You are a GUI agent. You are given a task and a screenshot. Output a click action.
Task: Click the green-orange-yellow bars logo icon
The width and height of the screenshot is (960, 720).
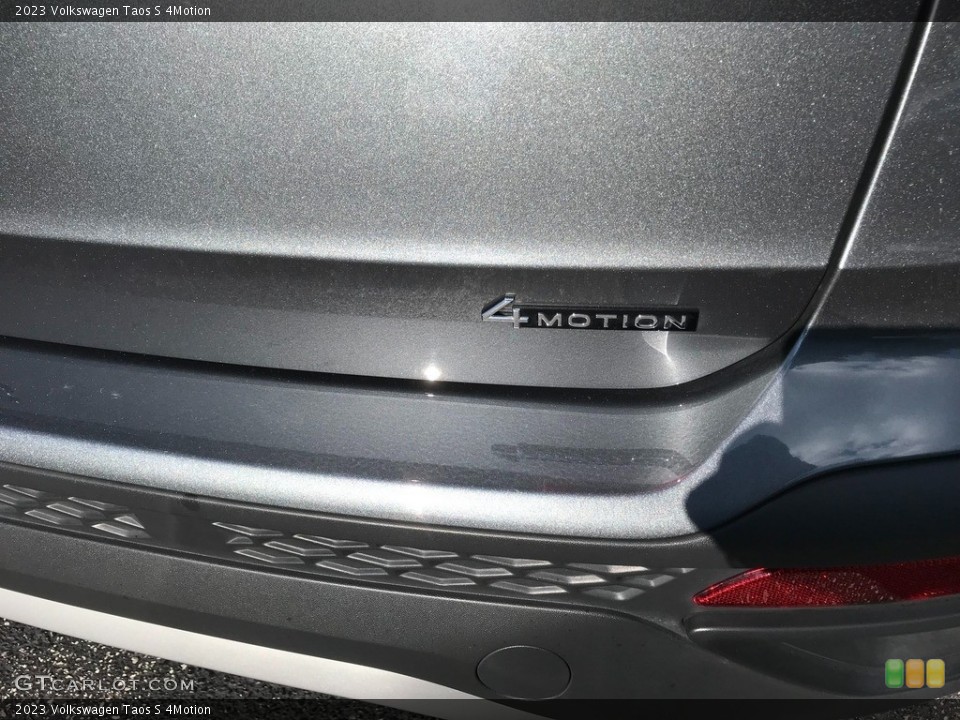pyautogui.click(x=915, y=673)
